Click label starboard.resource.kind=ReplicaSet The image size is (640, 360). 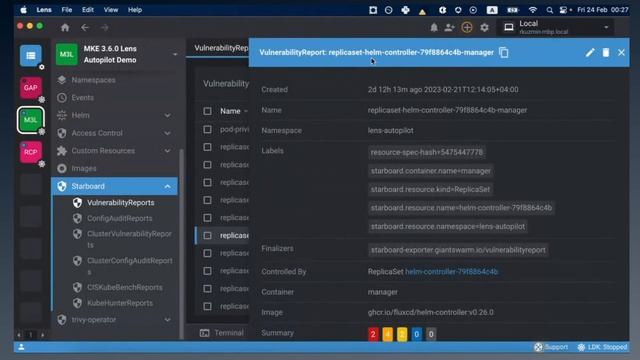[x=430, y=189]
